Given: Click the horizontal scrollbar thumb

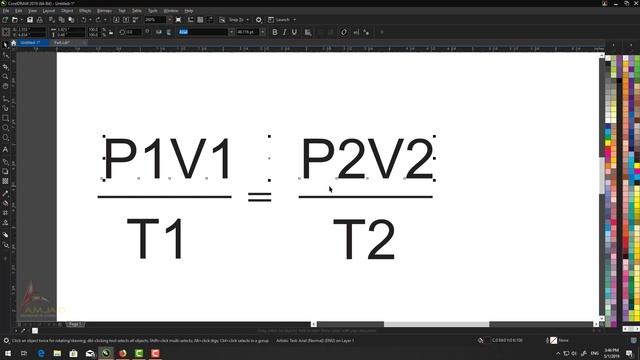Looking at the screenshot, I should pyautogui.click(x=436, y=324).
